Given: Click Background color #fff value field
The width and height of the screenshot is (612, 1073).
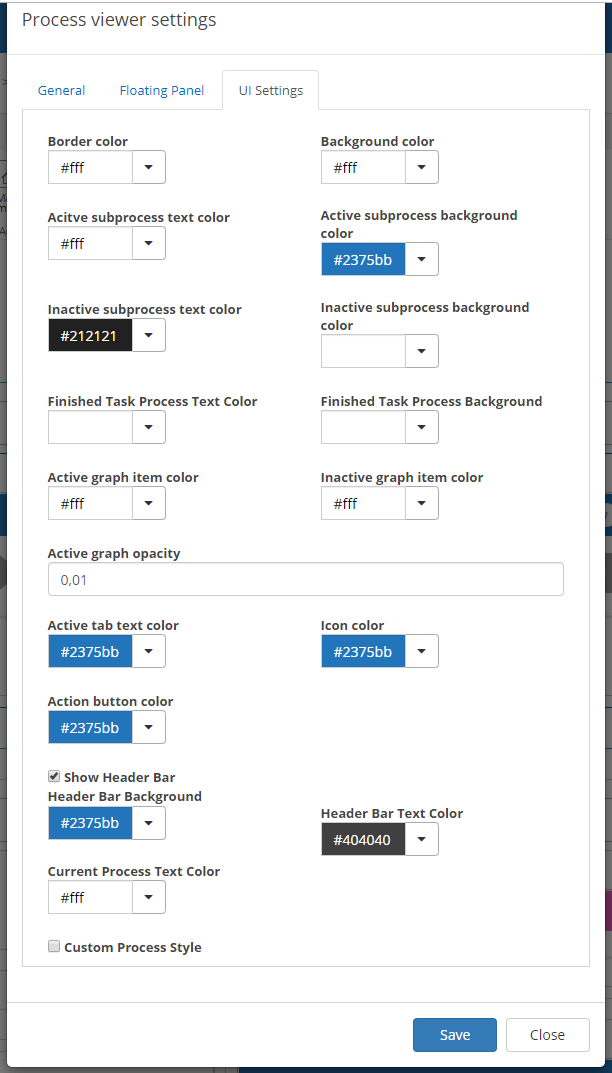Looking at the screenshot, I should click(364, 167).
